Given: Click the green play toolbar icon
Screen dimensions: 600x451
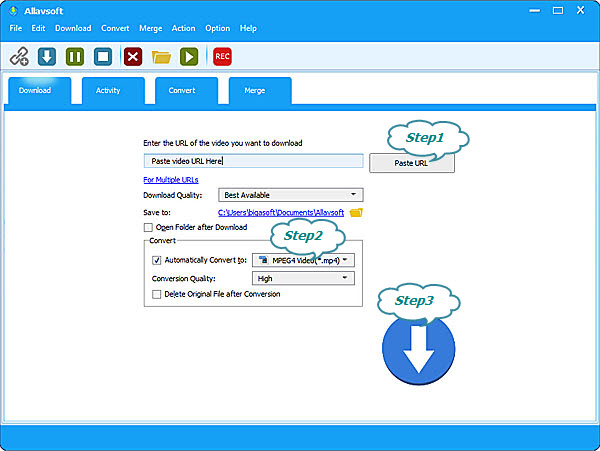Looking at the screenshot, I should click(x=189, y=57).
